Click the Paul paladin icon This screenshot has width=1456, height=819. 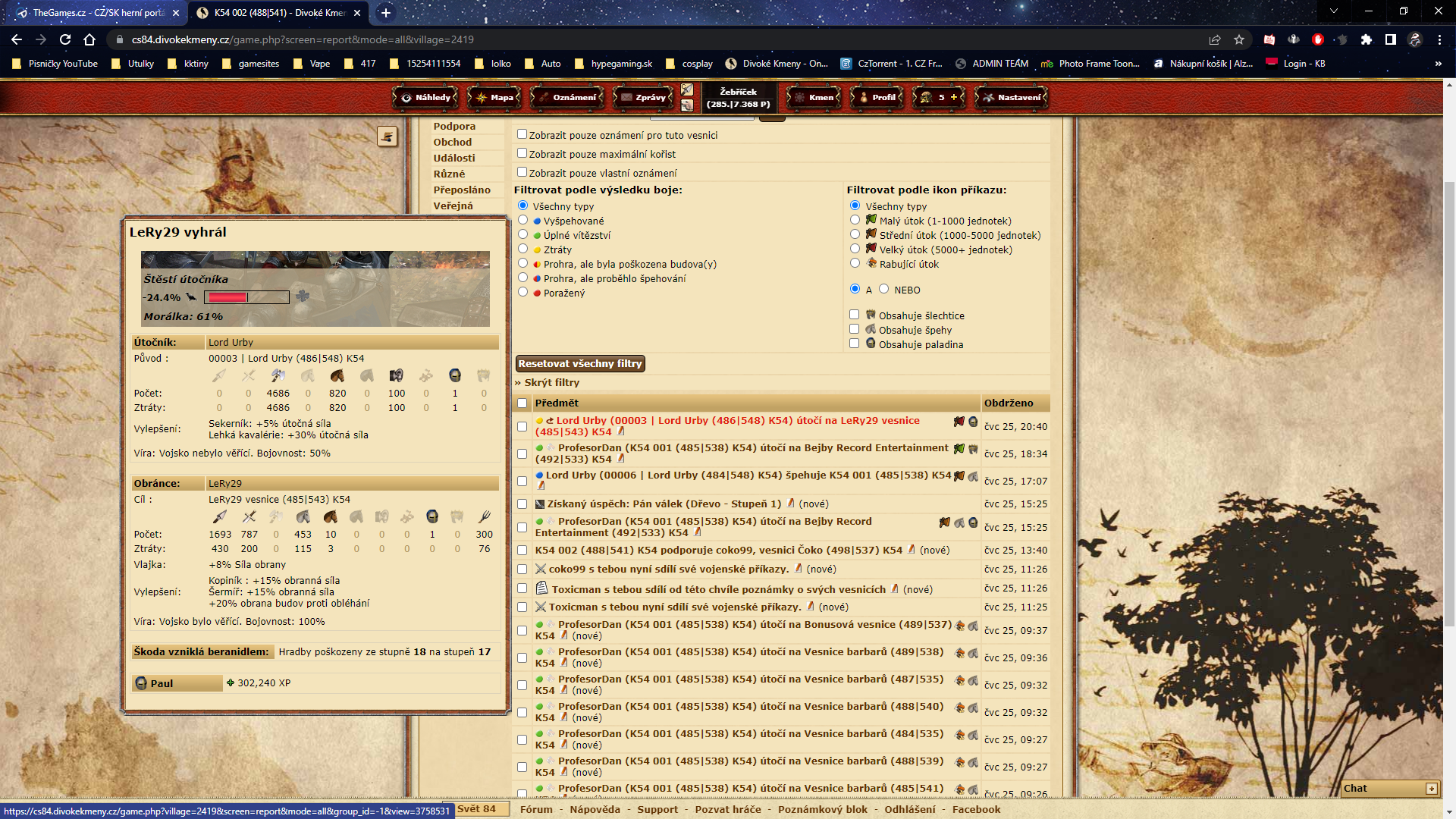point(141,683)
